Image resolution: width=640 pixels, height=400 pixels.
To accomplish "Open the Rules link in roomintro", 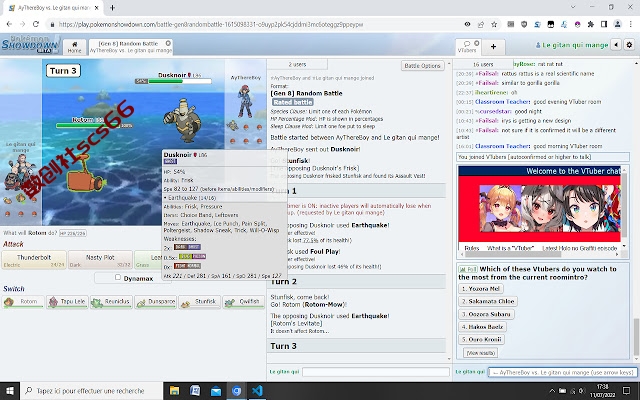I will point(471,248).
